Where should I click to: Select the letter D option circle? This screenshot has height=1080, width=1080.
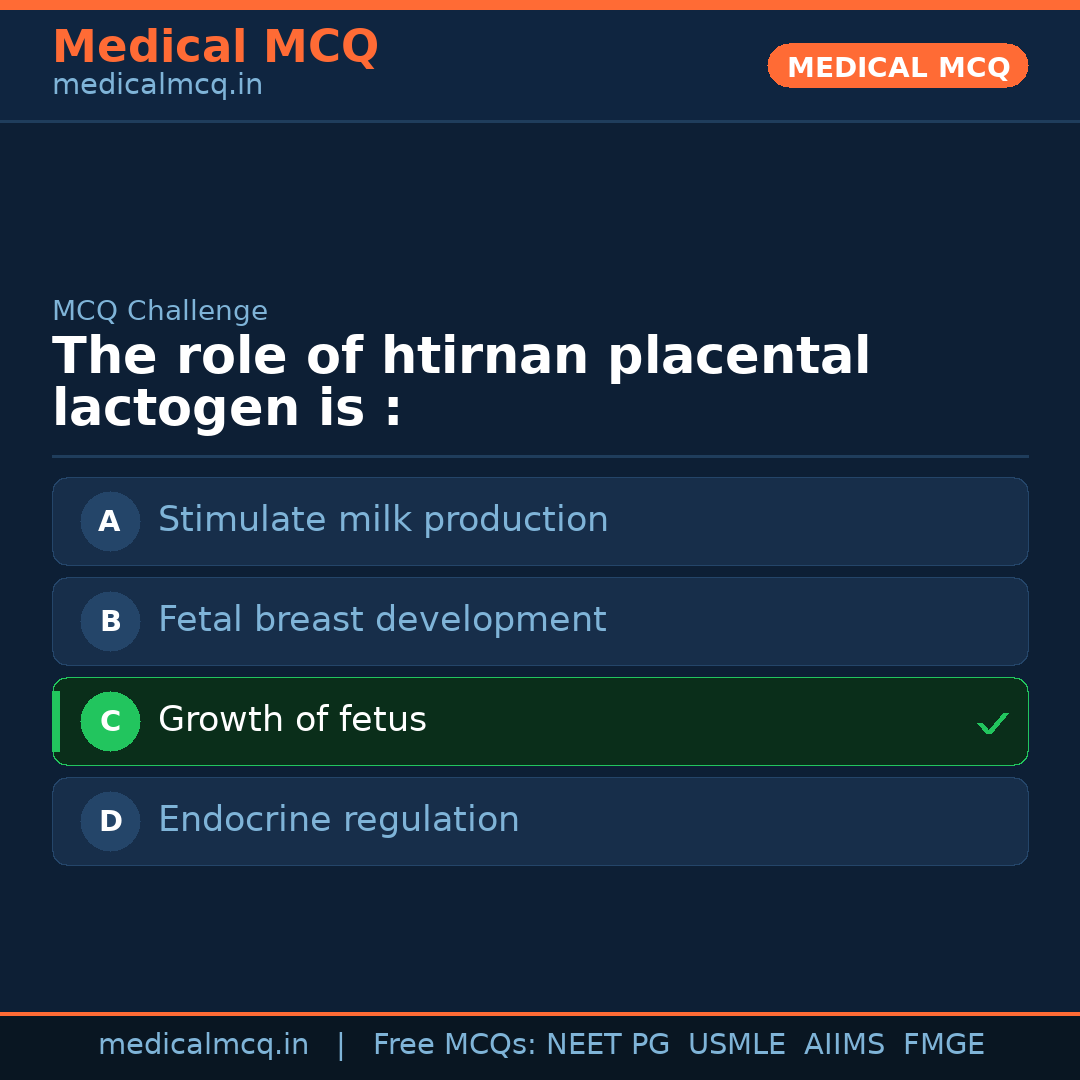pos(110,821)
